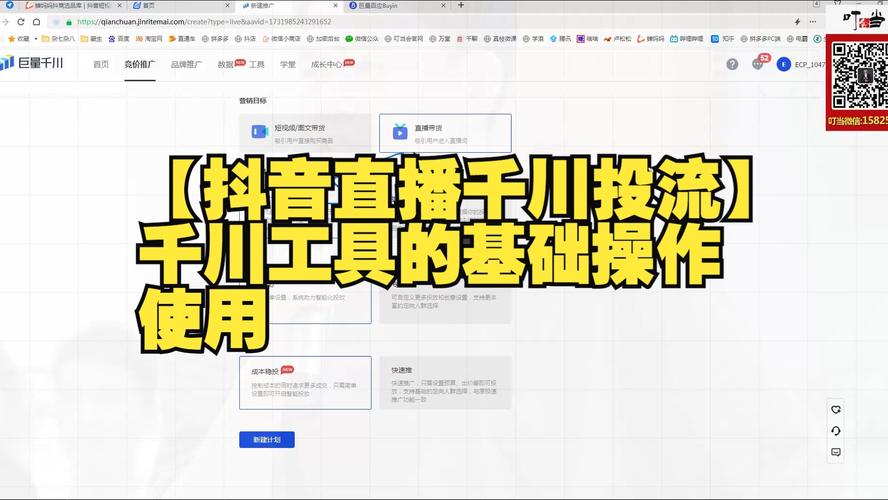
Task: Switch to the 首页 browser tab
Action: click(181, 5)
